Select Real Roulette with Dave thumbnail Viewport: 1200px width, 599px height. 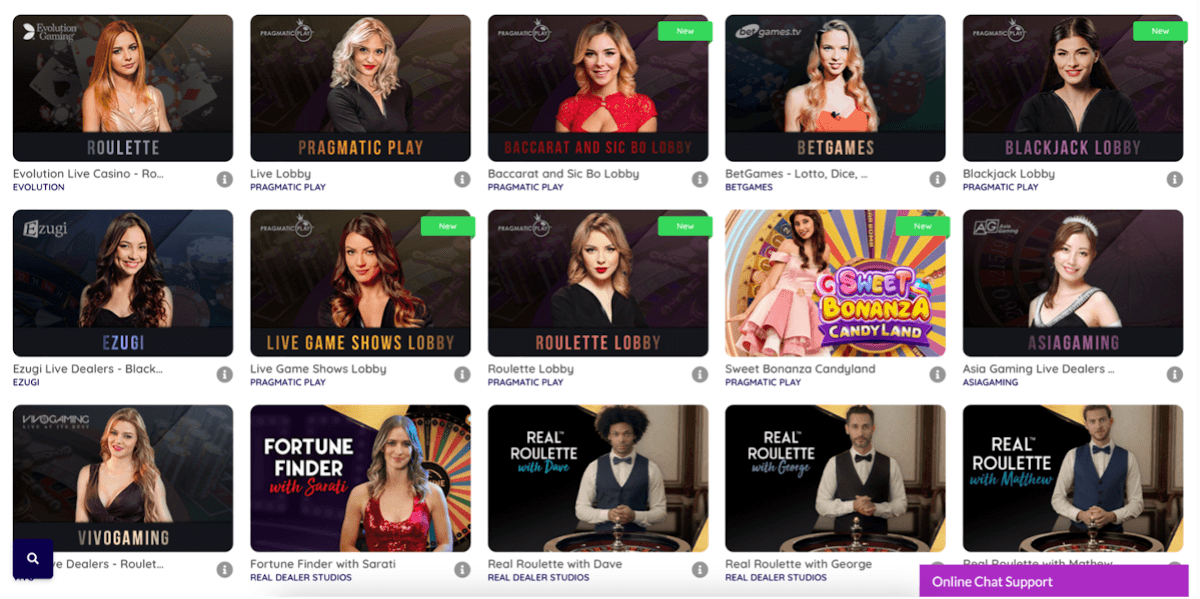598,478
